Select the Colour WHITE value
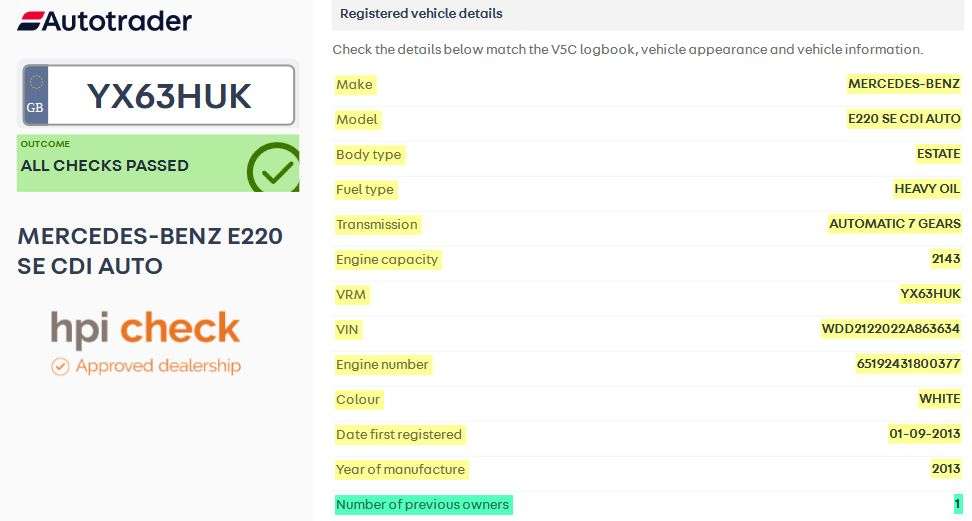The image size is (972, 521). pyautogui.click(x=939, y=399)
